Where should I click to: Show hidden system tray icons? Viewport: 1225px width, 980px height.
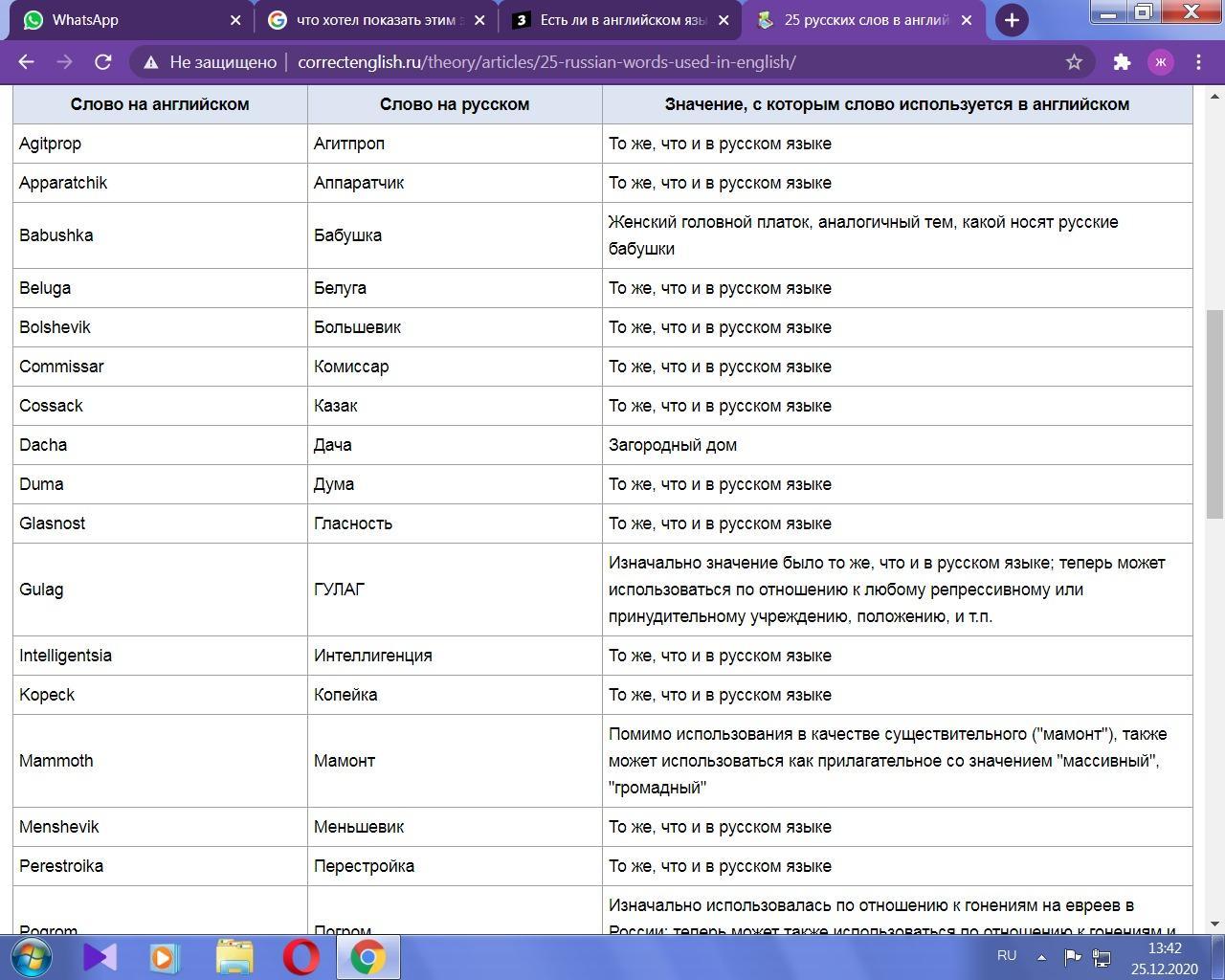pos(1041,956)
